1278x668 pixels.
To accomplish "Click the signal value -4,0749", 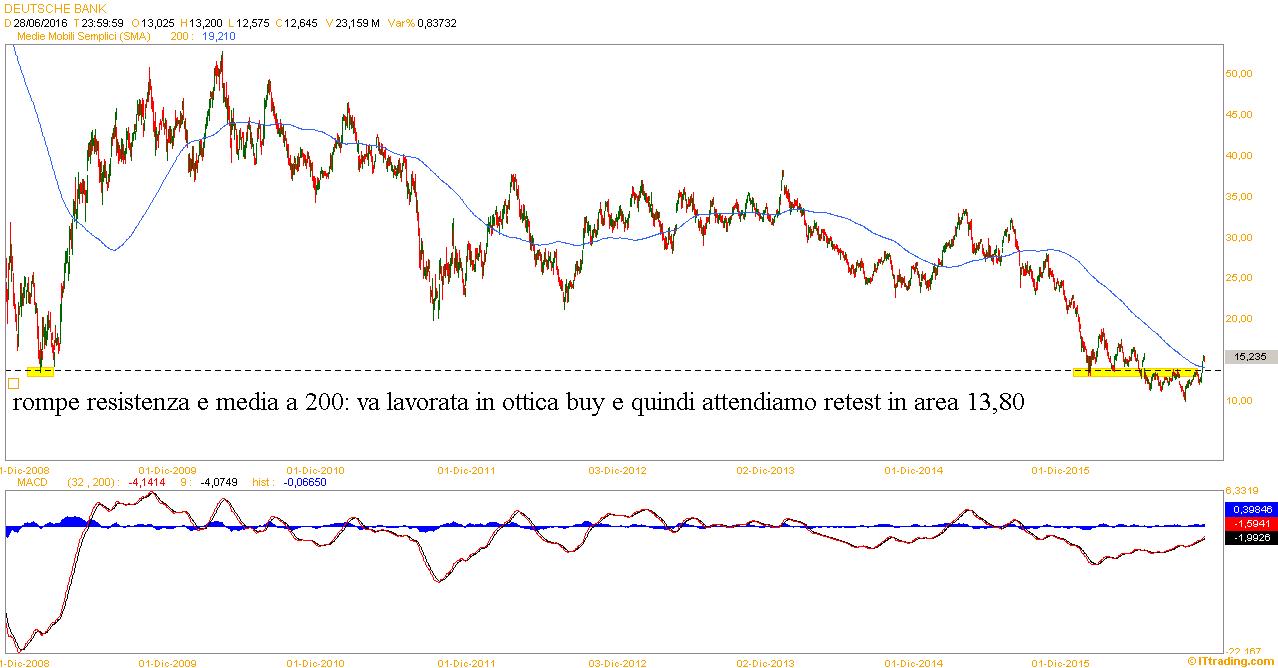I will (219, 482).
